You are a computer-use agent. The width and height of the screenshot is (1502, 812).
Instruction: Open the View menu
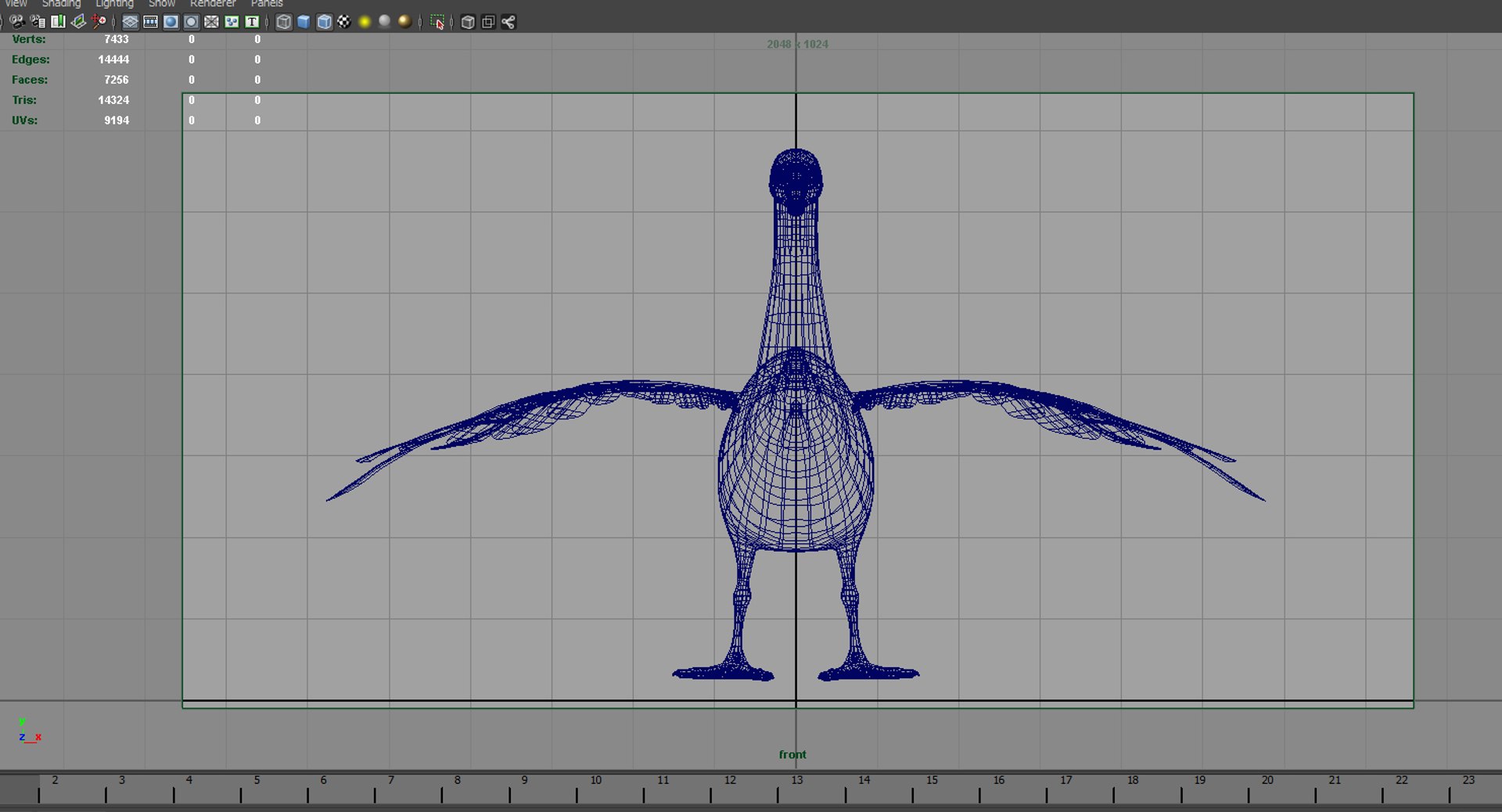(x=16, y=4)
